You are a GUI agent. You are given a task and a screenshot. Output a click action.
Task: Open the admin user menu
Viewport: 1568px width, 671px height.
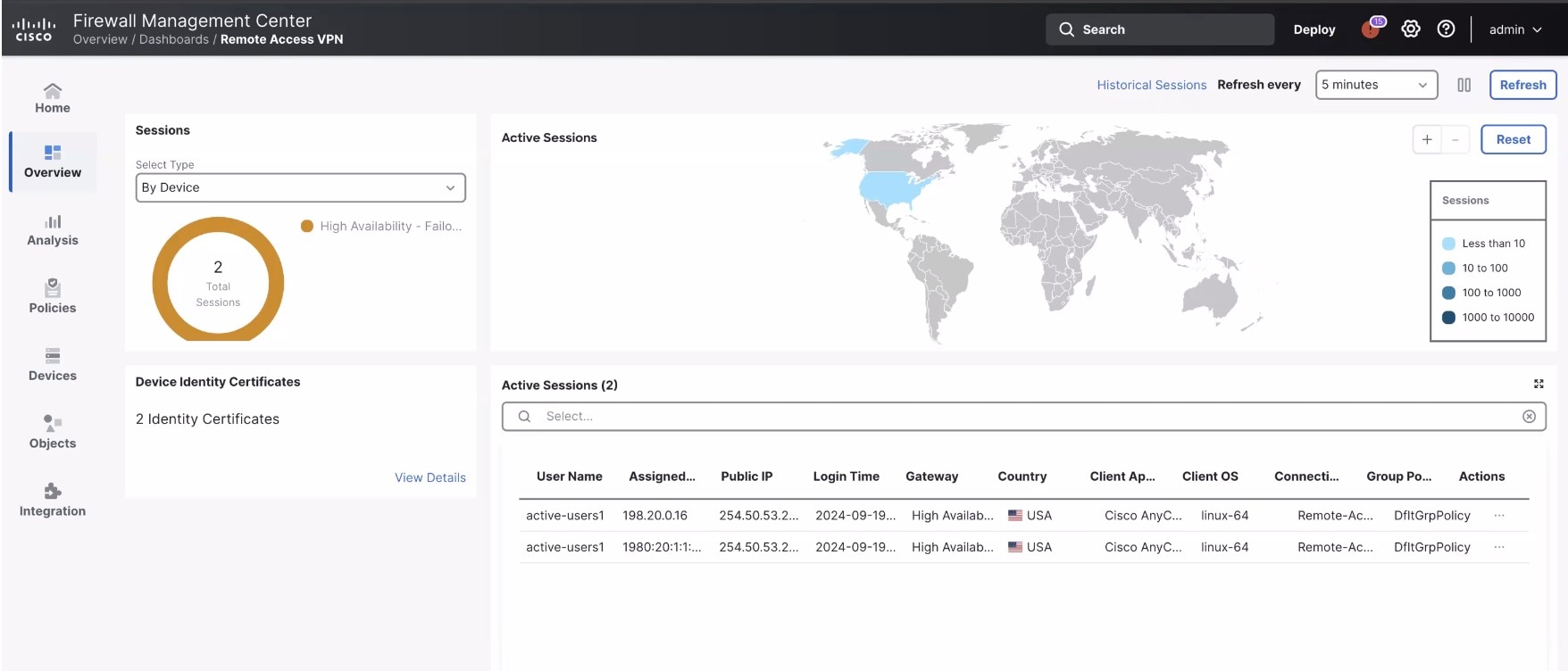(1515, 29)
